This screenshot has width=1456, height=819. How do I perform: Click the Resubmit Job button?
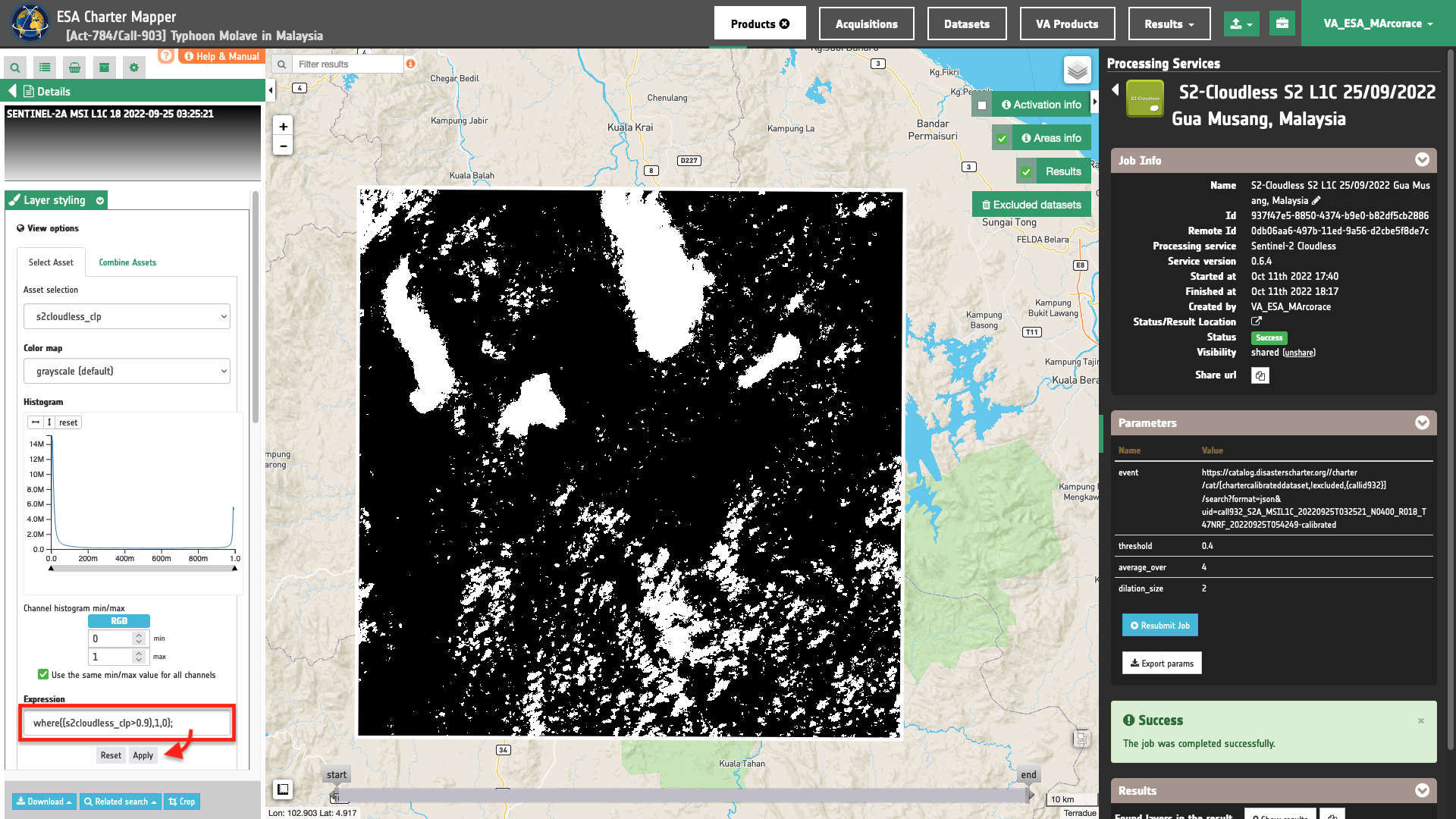click(x=1160, y=626)
